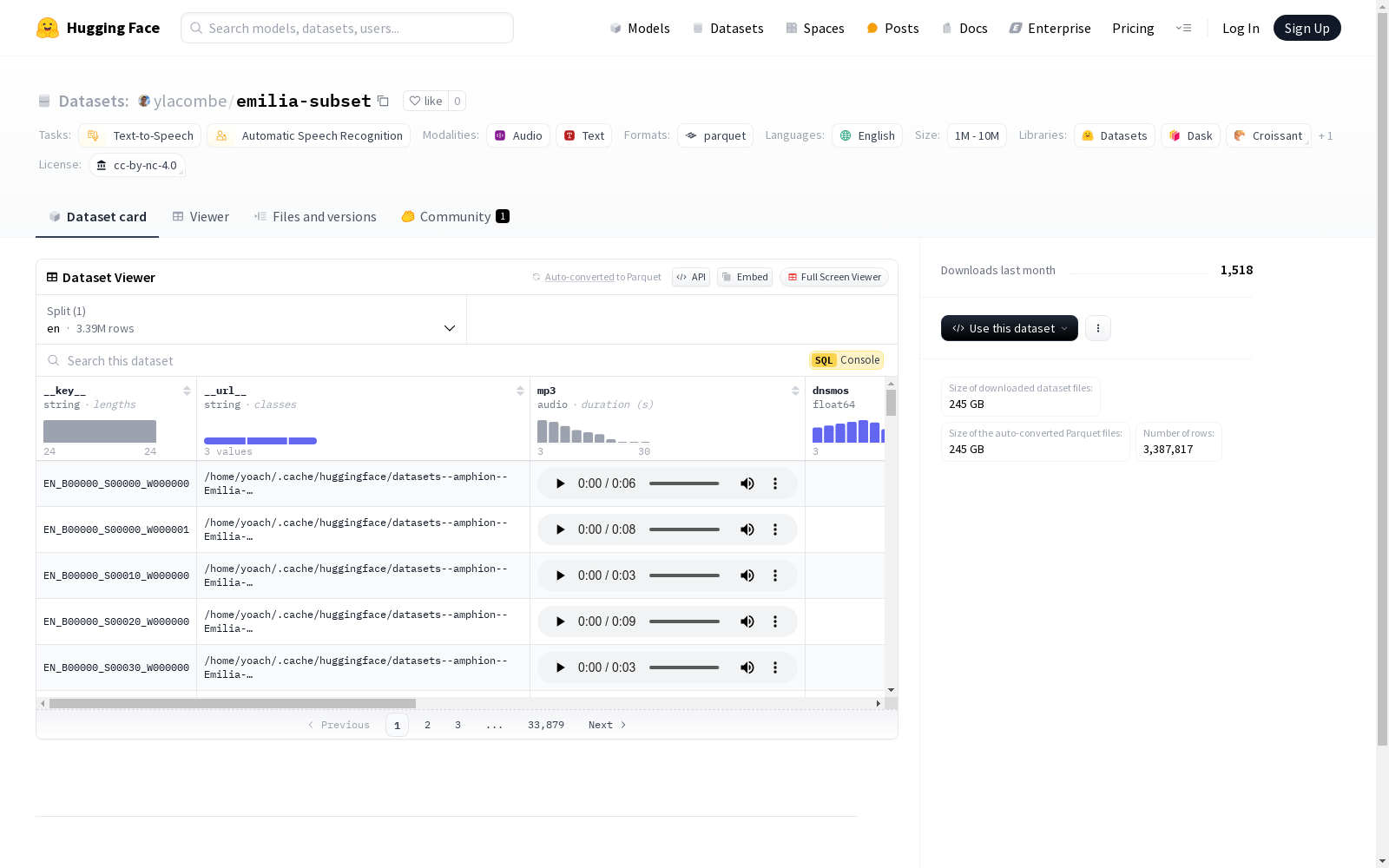
Task: Select the Croissant library tag
Action: [x=1268, y=135]
